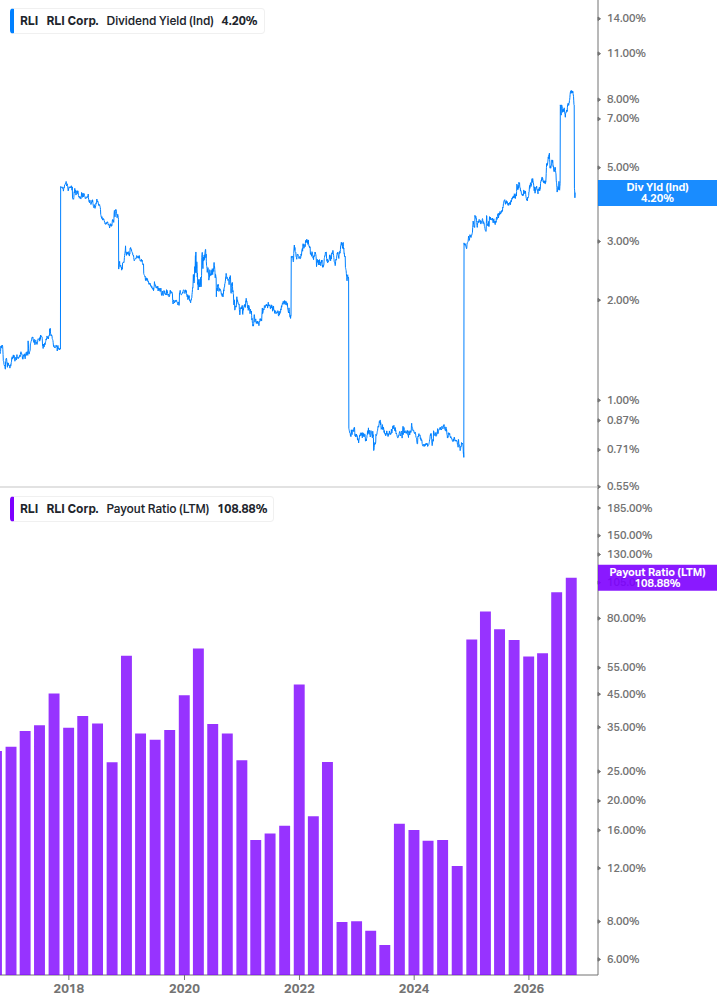Click the 130.00% payout ratio axis label
Screen dimensions: 717x1005
click(x=629, y=554)
